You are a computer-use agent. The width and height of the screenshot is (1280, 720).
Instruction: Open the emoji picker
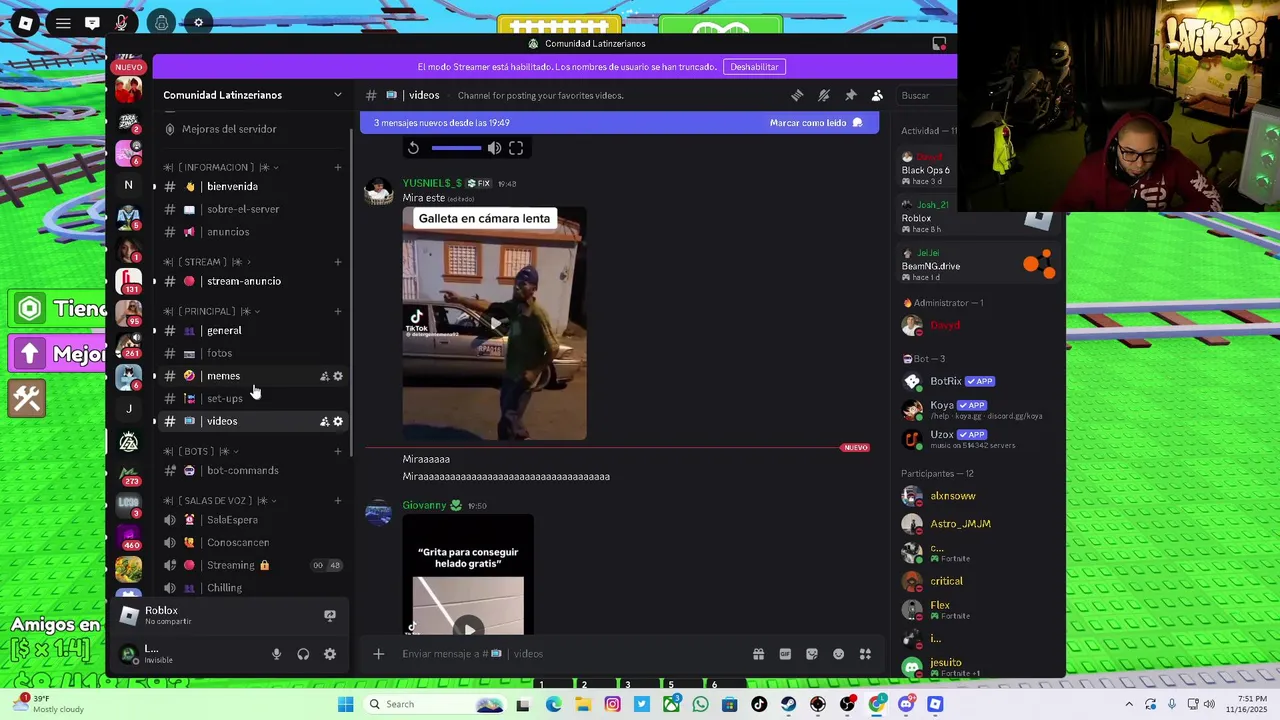tap(838, 654)
